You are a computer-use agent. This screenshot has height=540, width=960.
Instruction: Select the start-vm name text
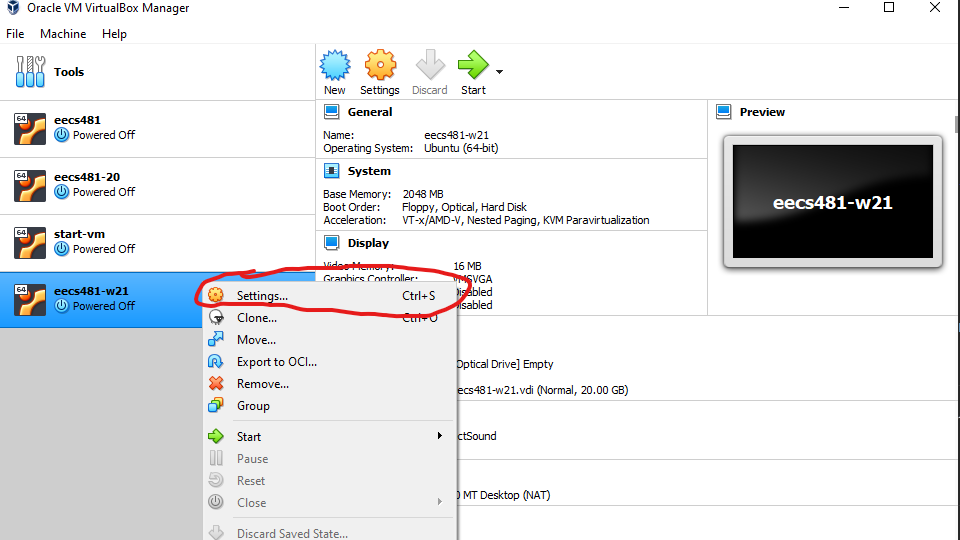tap(80, 234)
